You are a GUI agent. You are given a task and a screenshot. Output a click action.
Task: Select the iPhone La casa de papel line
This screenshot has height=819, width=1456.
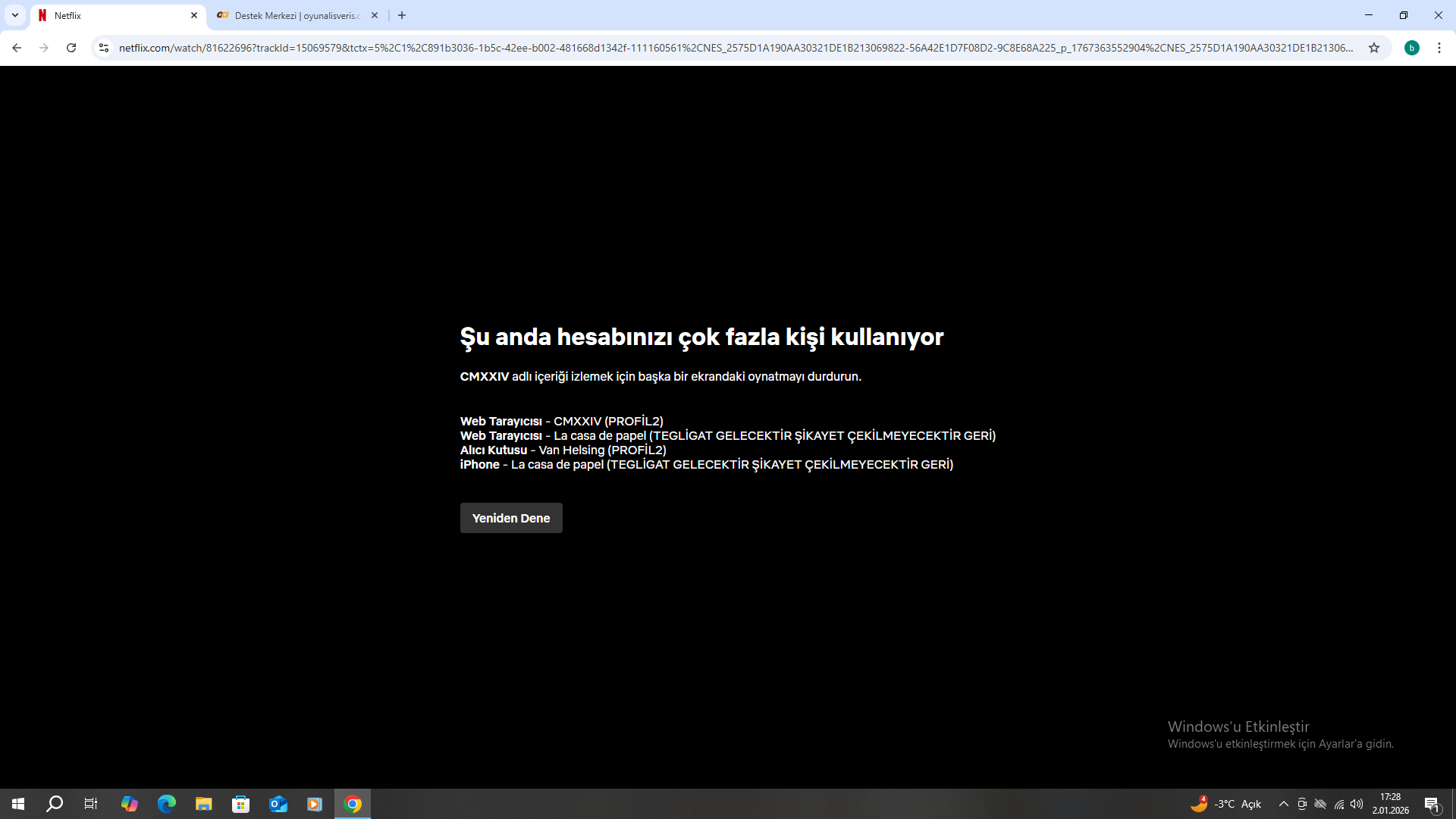point(707,465)
